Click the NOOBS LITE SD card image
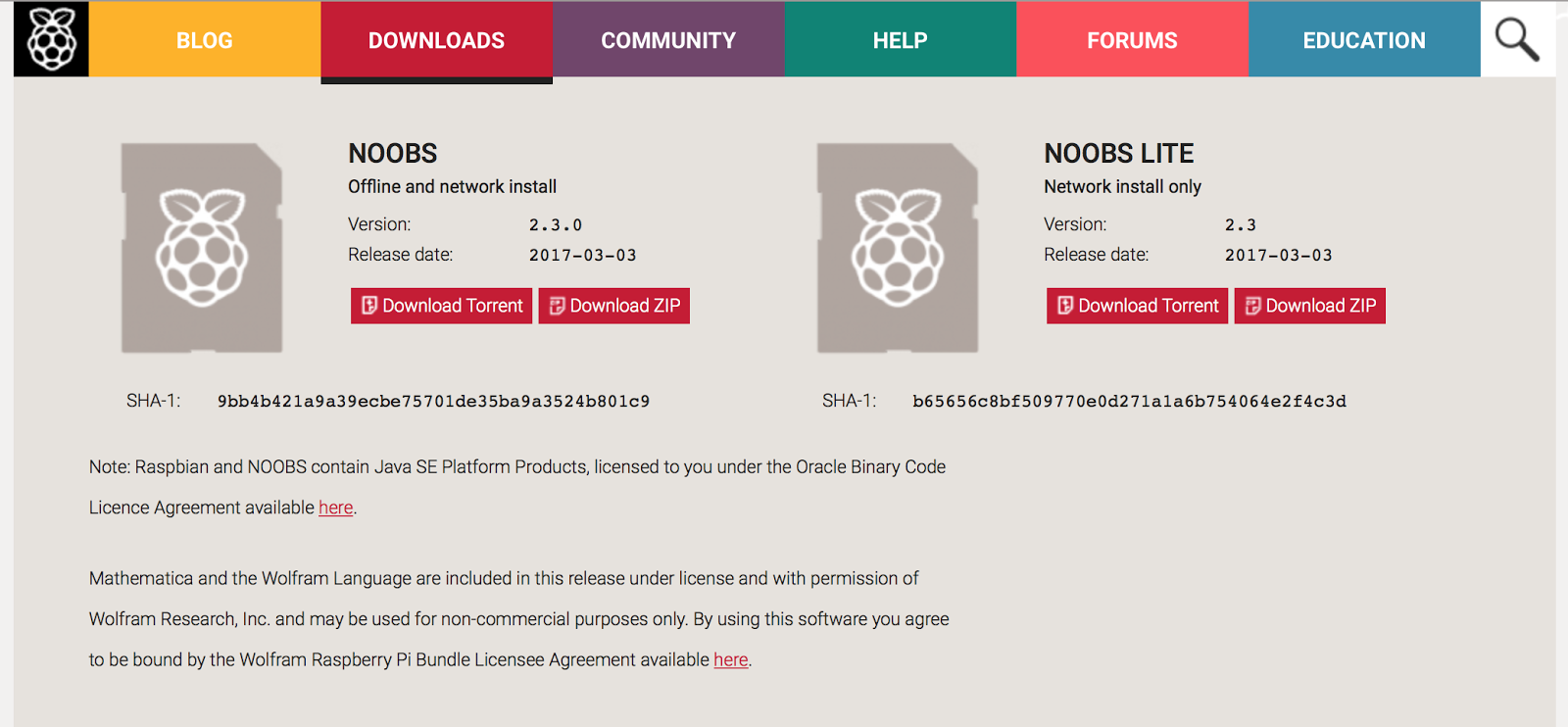This screenshot has width=1568, height=727. click(898, 248)
